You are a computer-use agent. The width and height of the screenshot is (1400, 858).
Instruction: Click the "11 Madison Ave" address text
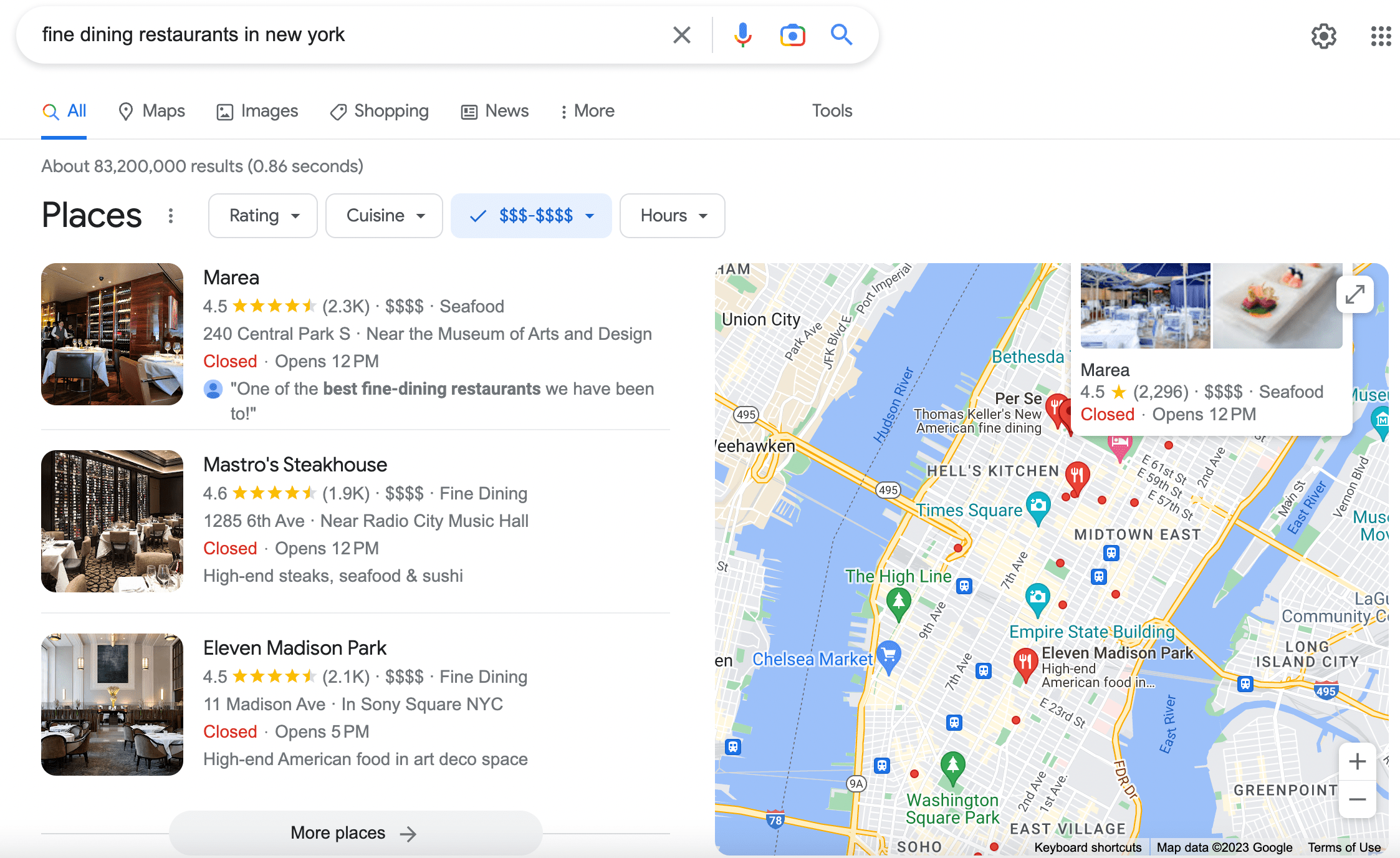pos(264,704)
